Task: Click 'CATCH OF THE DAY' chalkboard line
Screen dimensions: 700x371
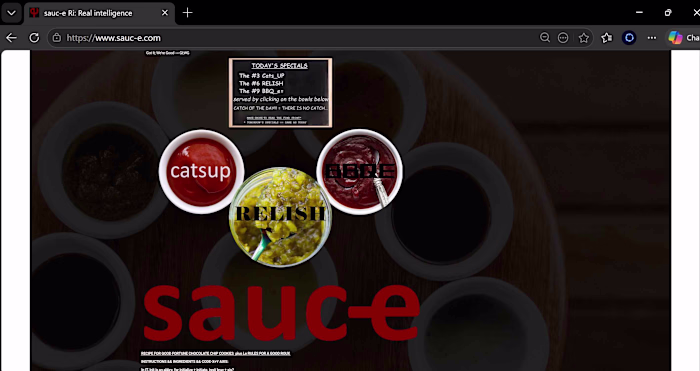Action: [x=280, y=108]
